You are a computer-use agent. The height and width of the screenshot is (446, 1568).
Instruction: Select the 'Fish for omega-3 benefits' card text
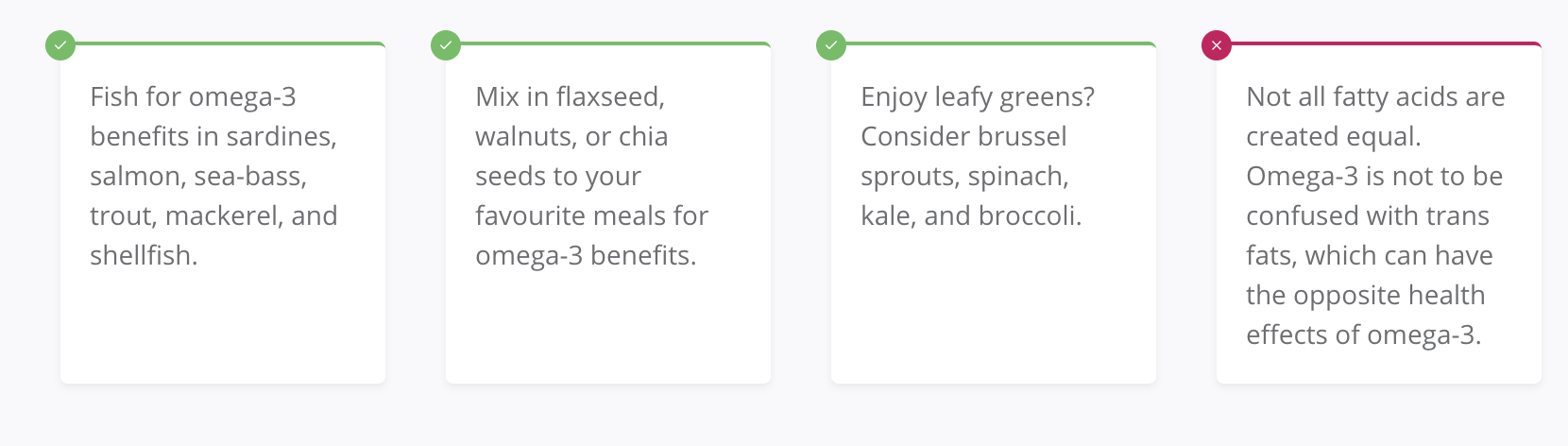pos(213,176)
